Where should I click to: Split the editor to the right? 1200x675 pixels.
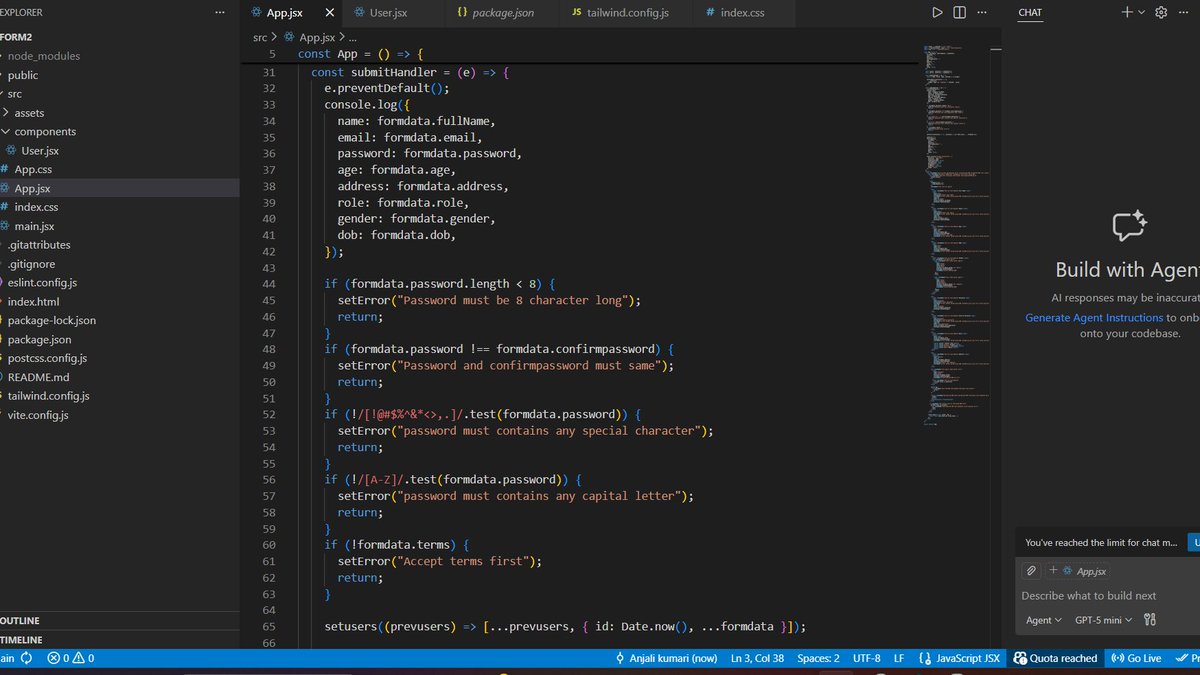pyautogui.click(x=960, y=13)
